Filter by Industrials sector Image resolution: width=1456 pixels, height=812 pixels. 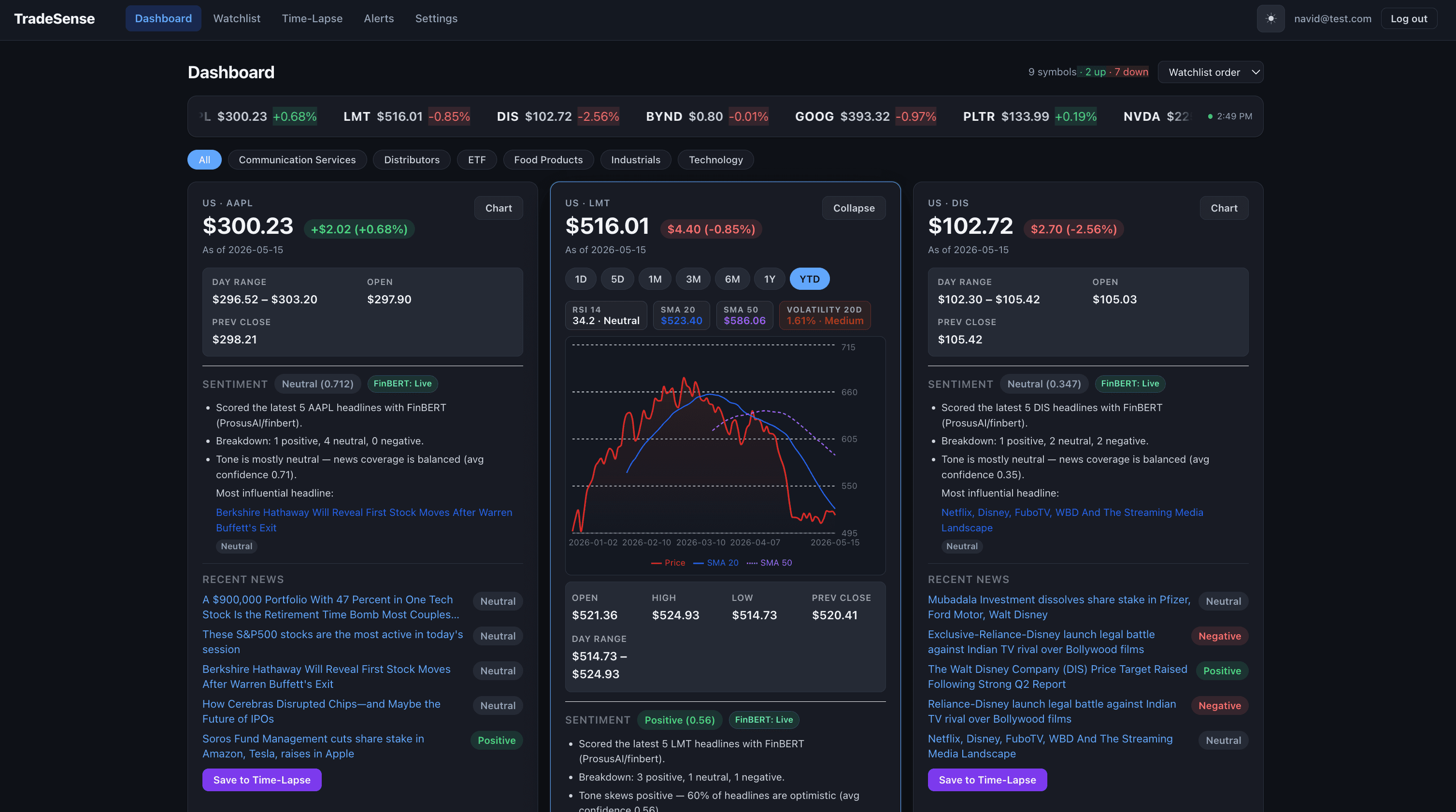point(635,160)
